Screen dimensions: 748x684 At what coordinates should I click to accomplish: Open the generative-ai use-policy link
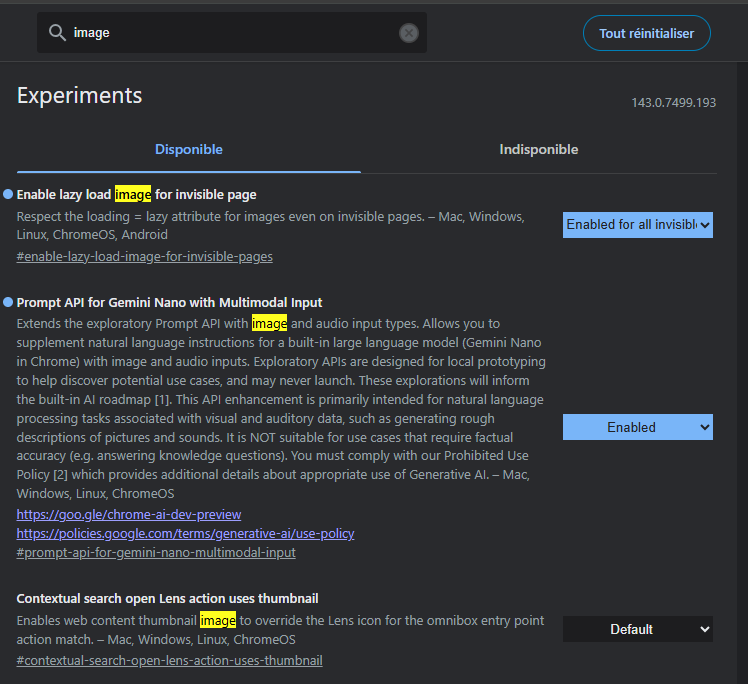pos(186,533)
